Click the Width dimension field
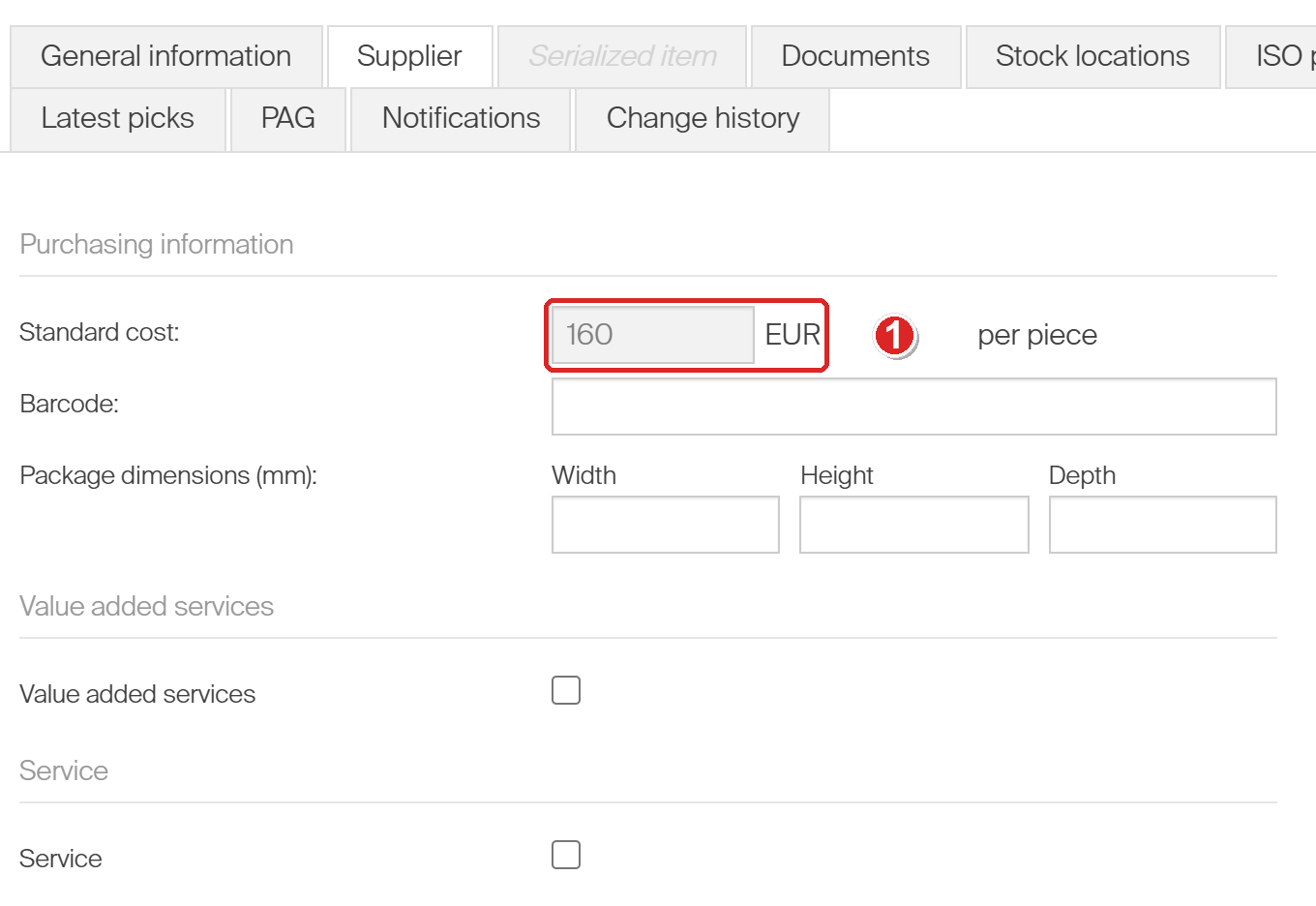The height and width of the screenshot is (906, 1316). pos(665,525)
